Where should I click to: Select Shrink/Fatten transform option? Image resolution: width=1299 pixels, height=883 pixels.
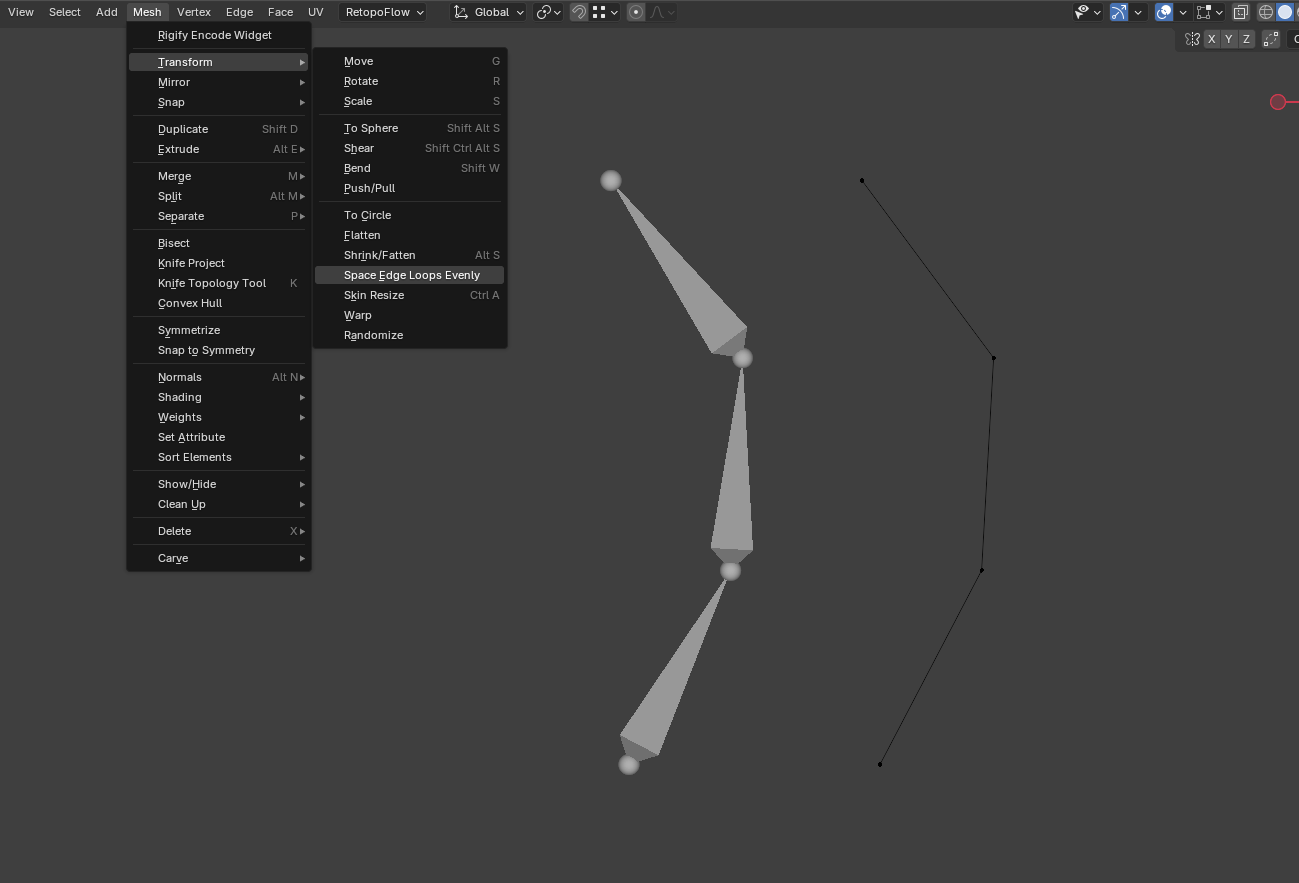coord(409,255)
